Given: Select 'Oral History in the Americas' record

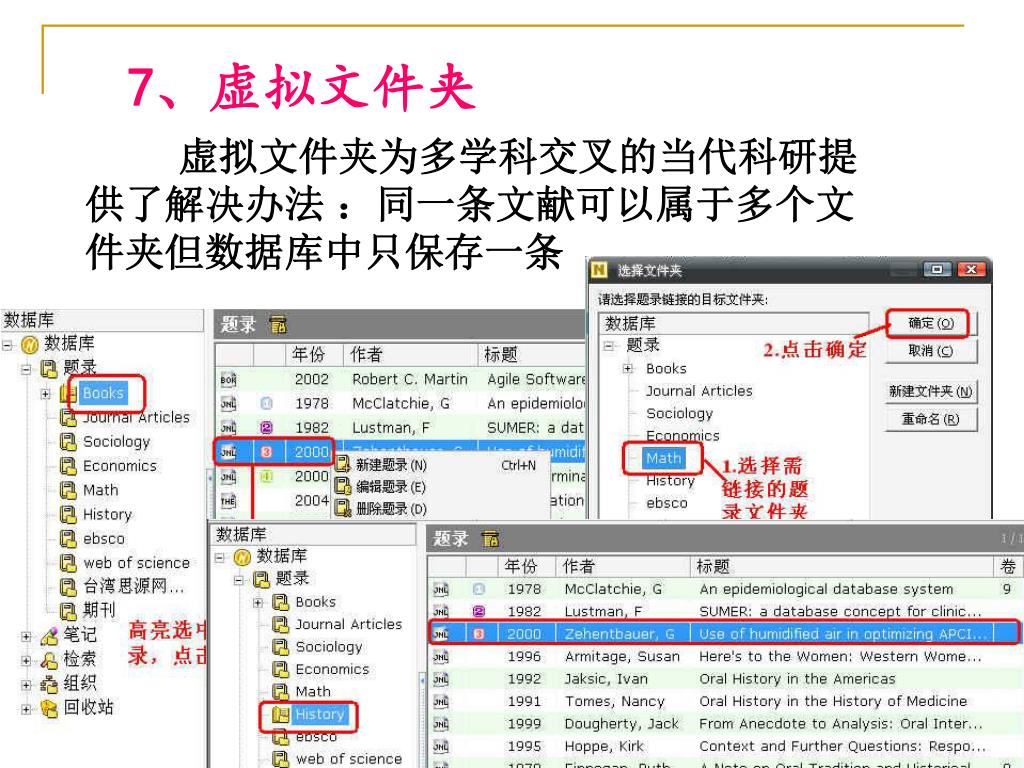Looking at the screenshot, I should pos(724,679).
